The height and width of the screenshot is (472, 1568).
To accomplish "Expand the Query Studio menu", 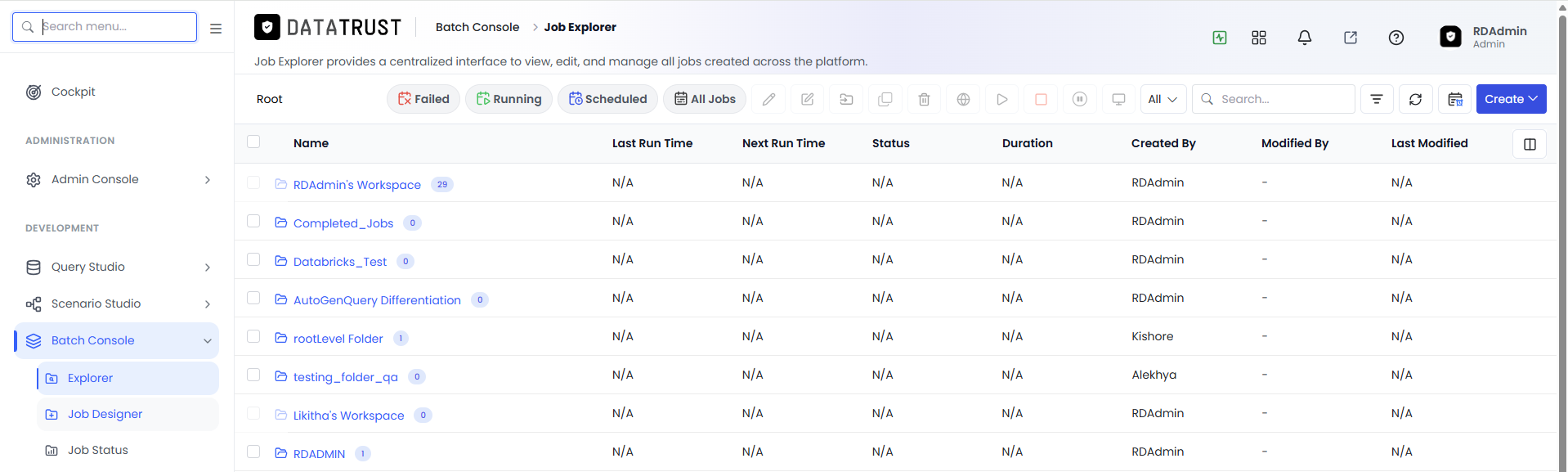I will [117, 267].
